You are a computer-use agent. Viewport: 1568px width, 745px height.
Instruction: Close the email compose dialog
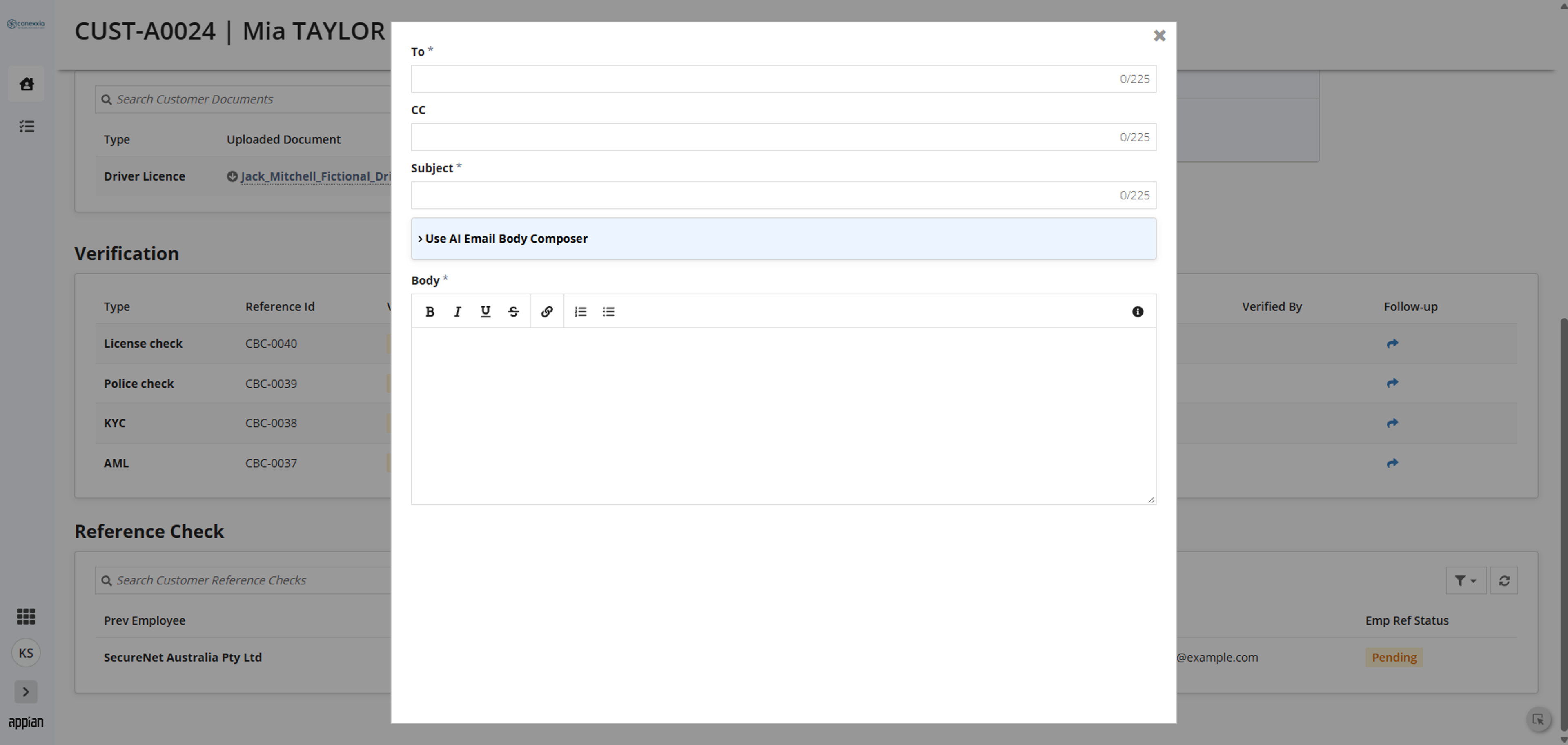pyautogui.click(x=1160, y=36)
